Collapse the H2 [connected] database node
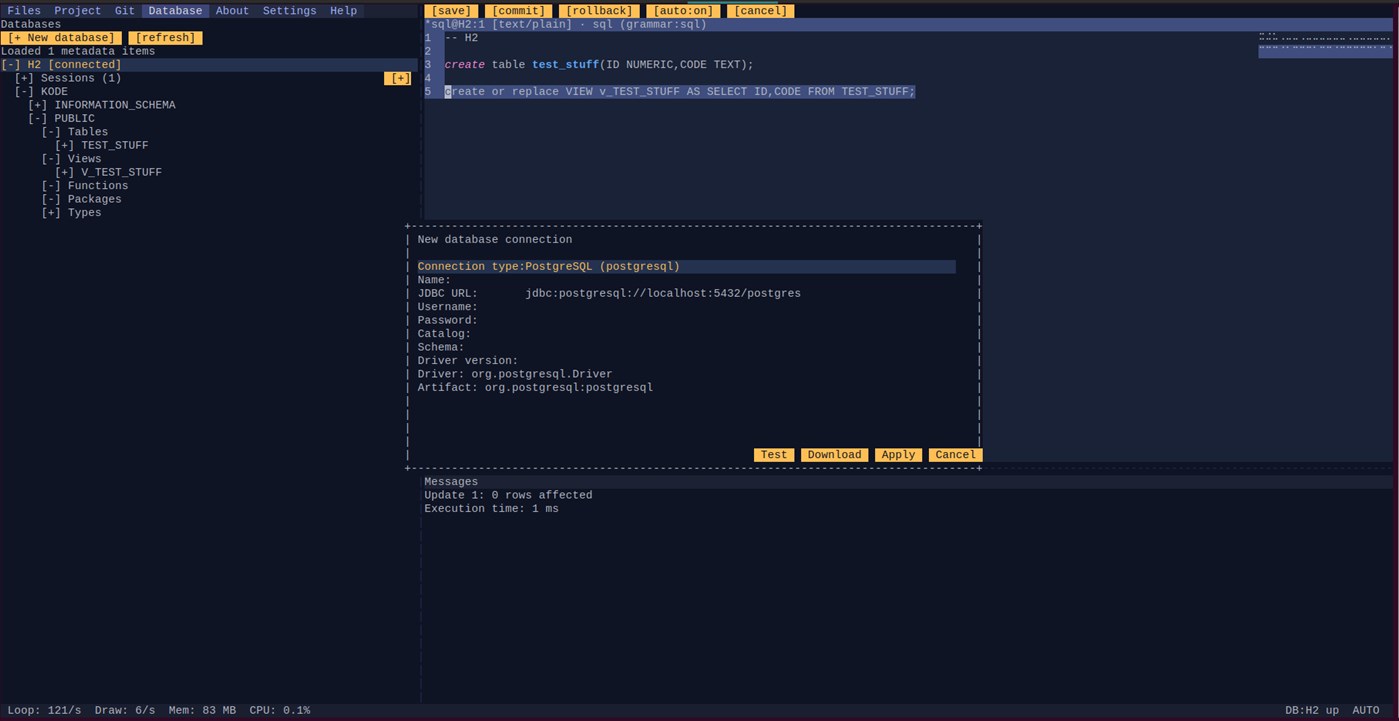 (x=11, y=65)
